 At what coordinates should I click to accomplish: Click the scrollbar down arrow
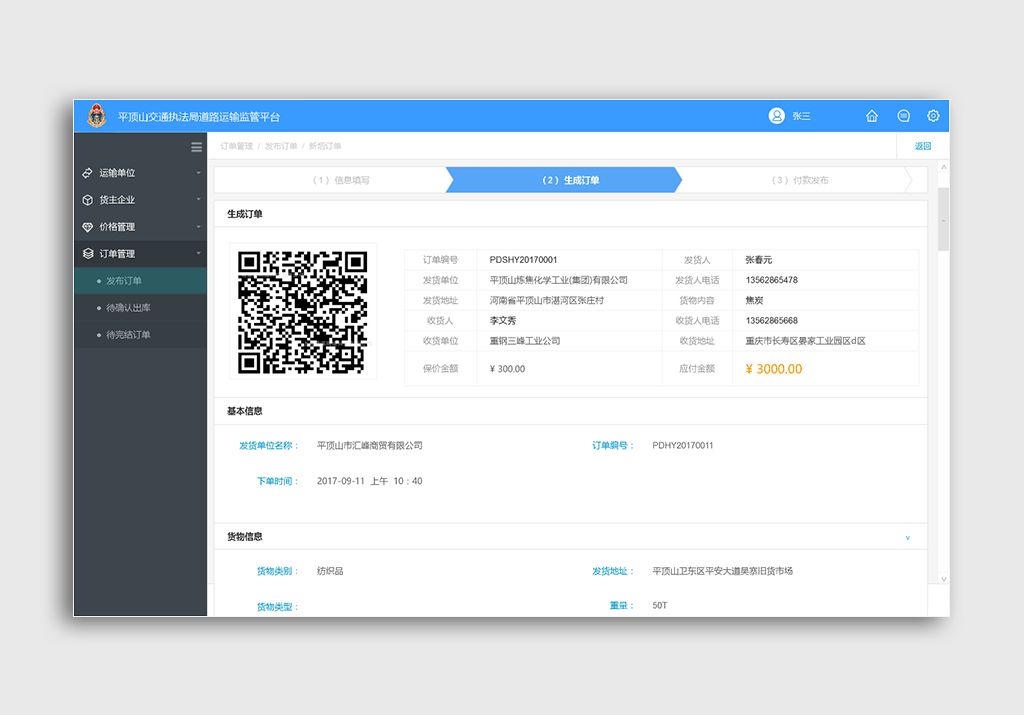click(943, 579)
